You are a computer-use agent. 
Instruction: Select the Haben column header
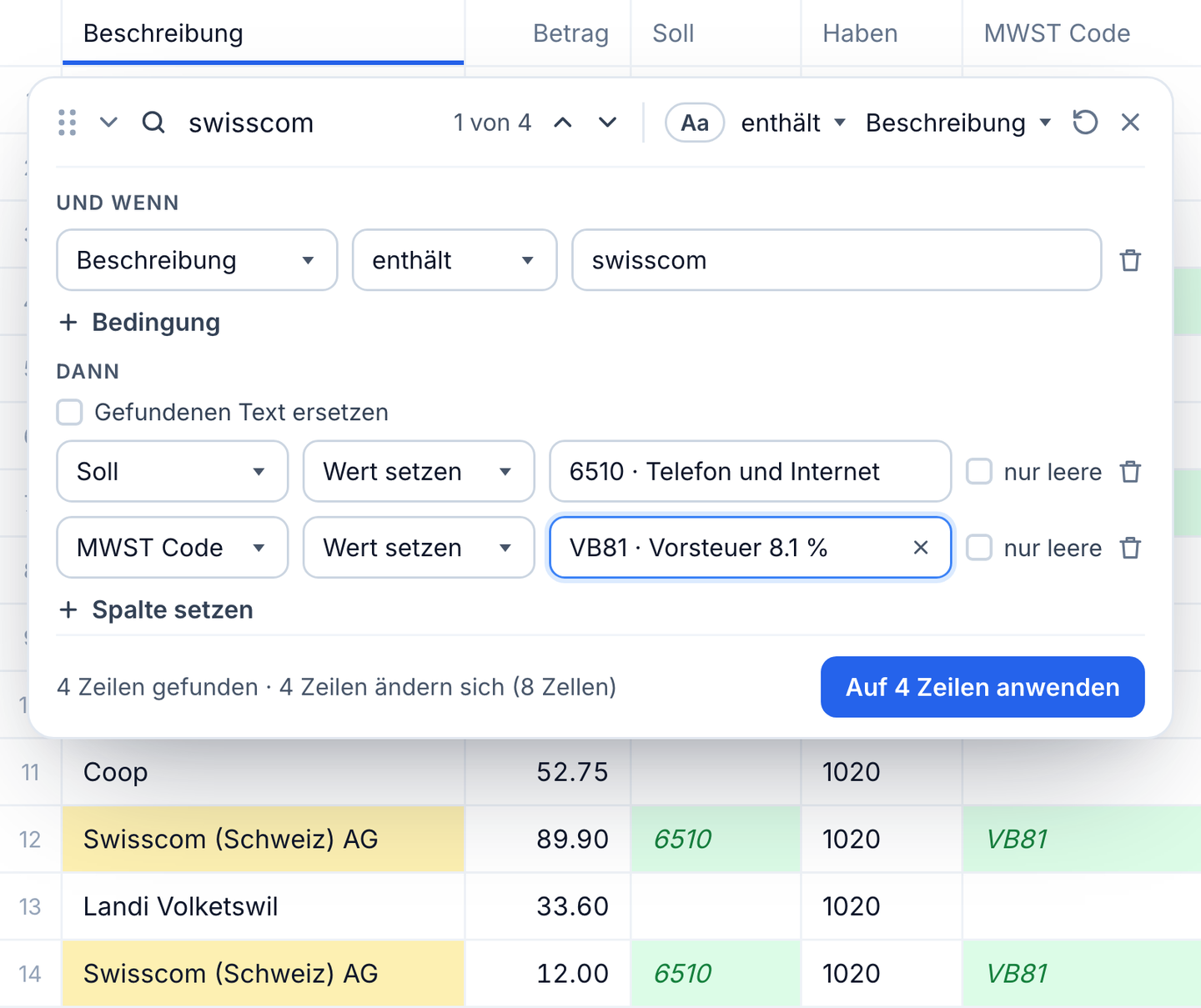pyautogui.click(x=882, y=33)
